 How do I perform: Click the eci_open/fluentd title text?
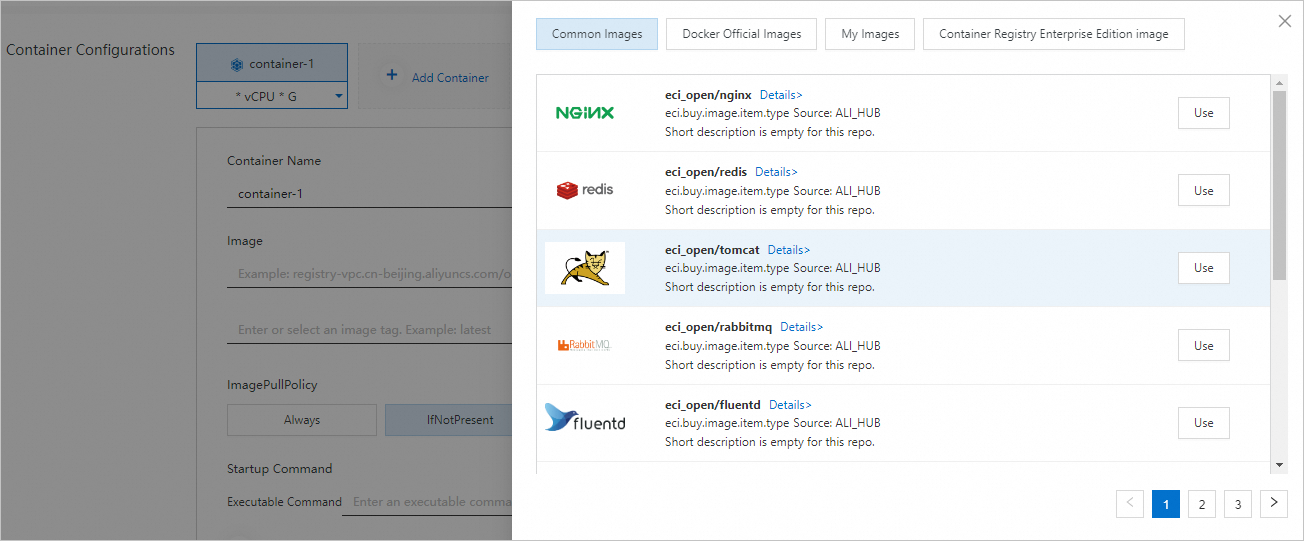(713, 405)
